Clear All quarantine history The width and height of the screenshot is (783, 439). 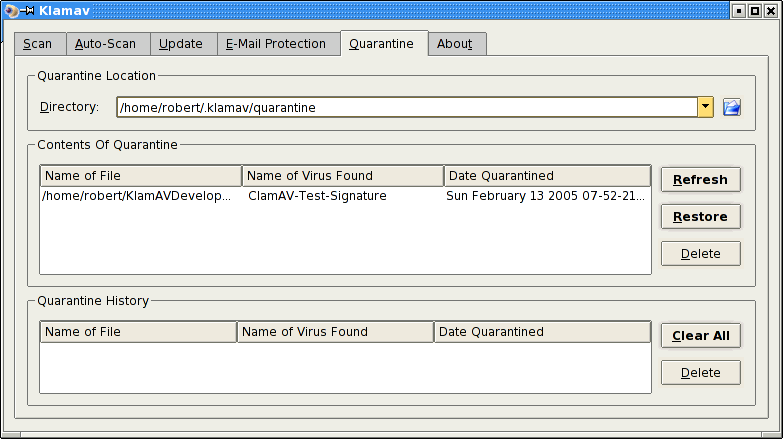coord(701,336)
